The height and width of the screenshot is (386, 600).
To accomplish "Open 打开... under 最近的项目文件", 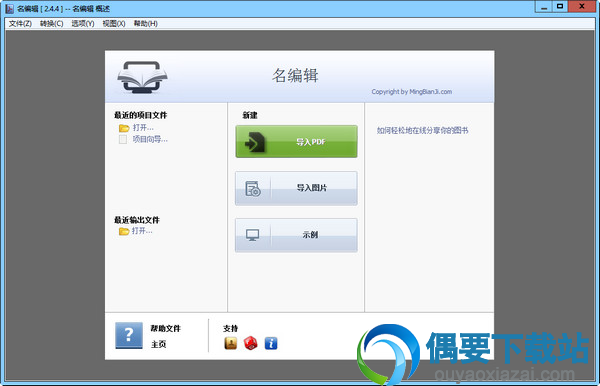I will tap(143, 127).
